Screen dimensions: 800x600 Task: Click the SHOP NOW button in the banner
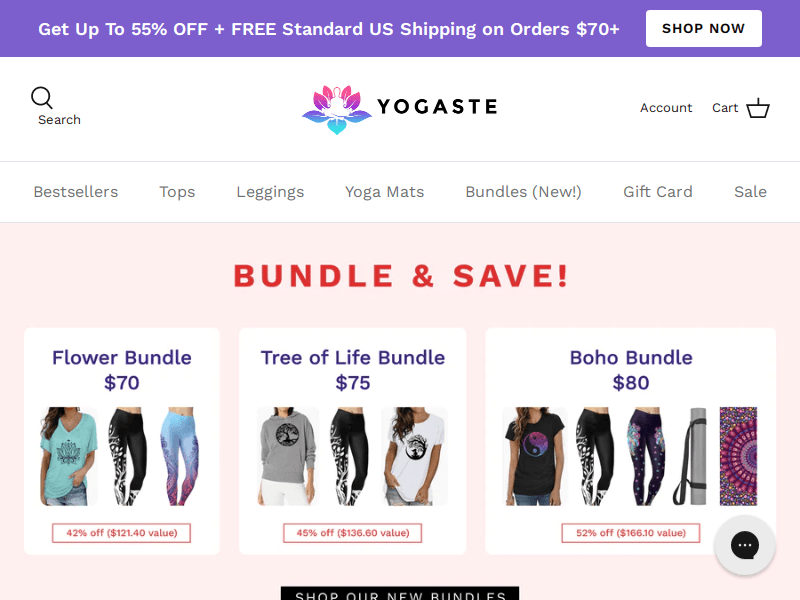[703, 28]
